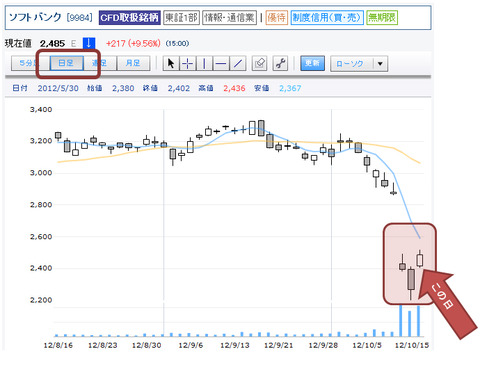Click the 2,200 price axis label
The image size is (480, 365).
[41, 300]
